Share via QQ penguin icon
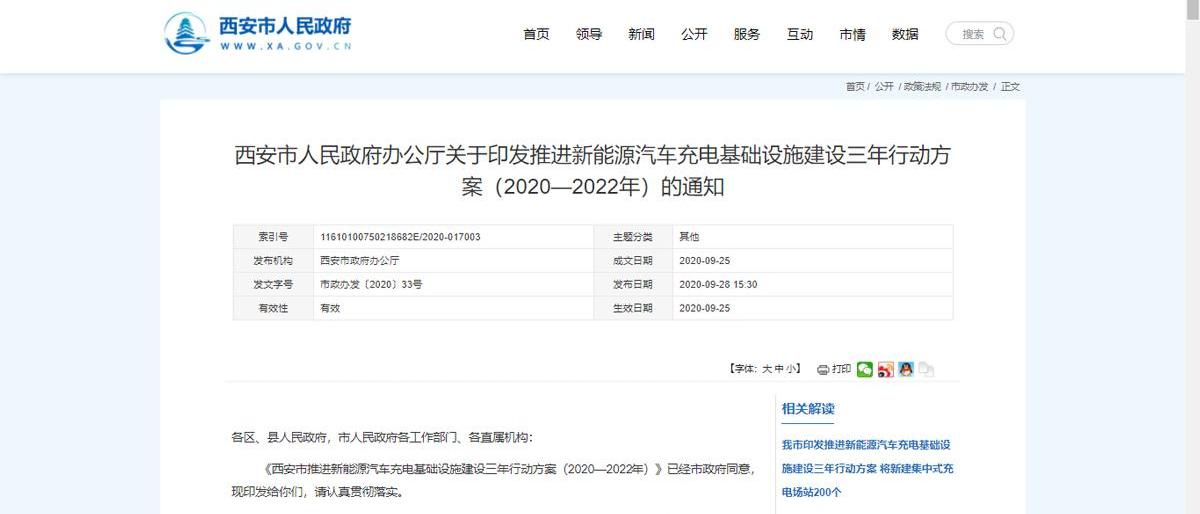Viewport: 1200px width, 514px height. pos(906,369)
